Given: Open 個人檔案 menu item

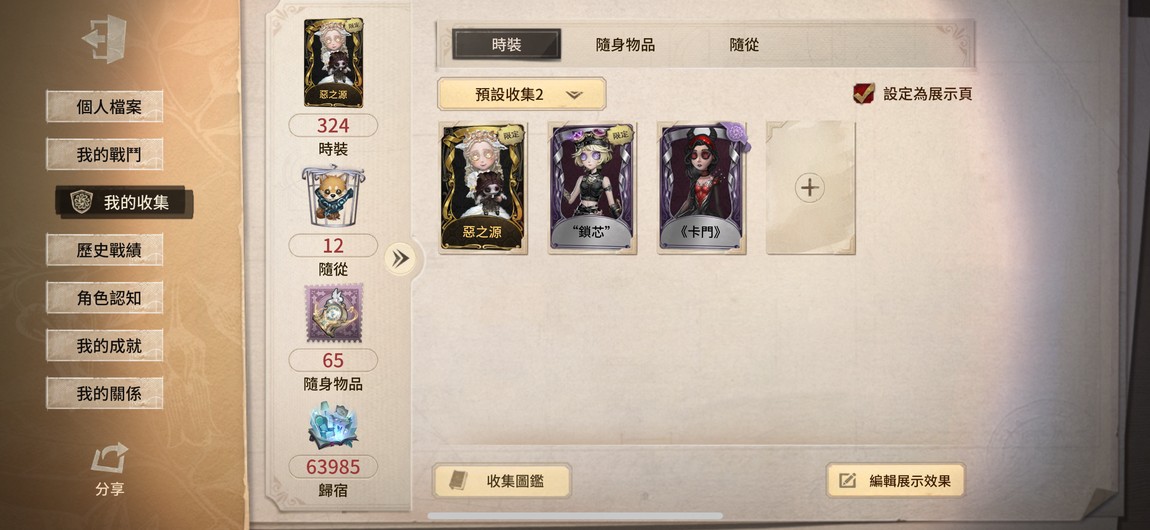Looking at the screenshot, I should [x=105, y=106].
